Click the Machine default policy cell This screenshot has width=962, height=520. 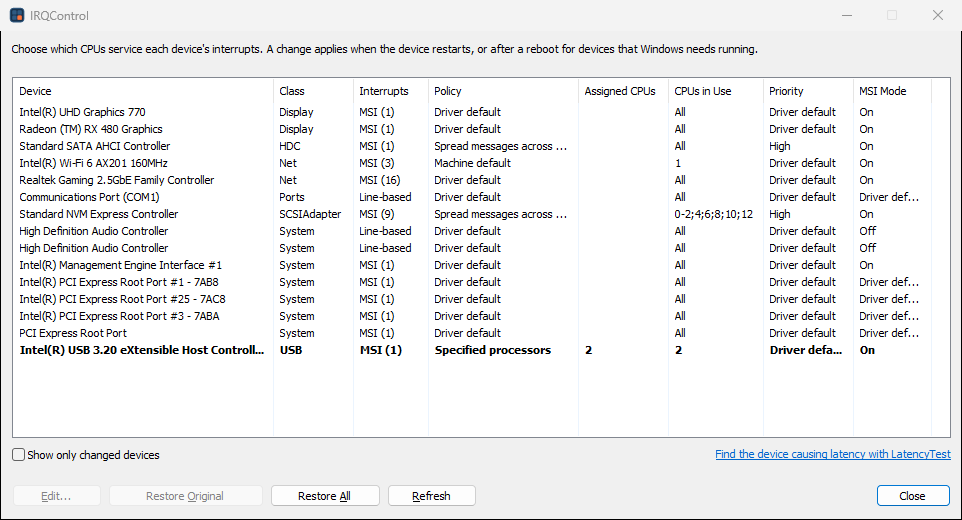point(472,163)
